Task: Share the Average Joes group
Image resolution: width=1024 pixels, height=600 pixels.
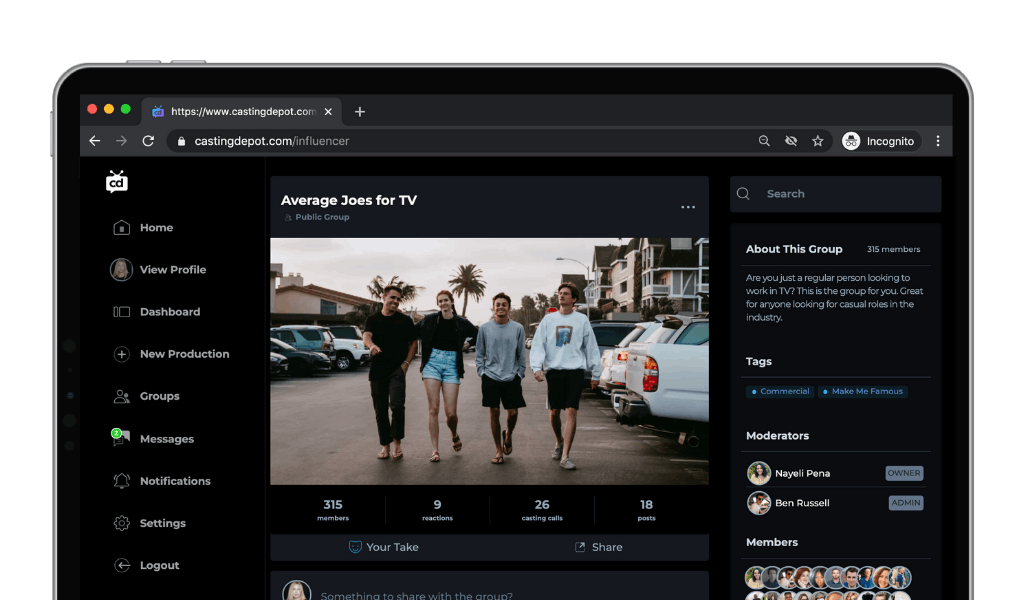Action: (598, 547)
